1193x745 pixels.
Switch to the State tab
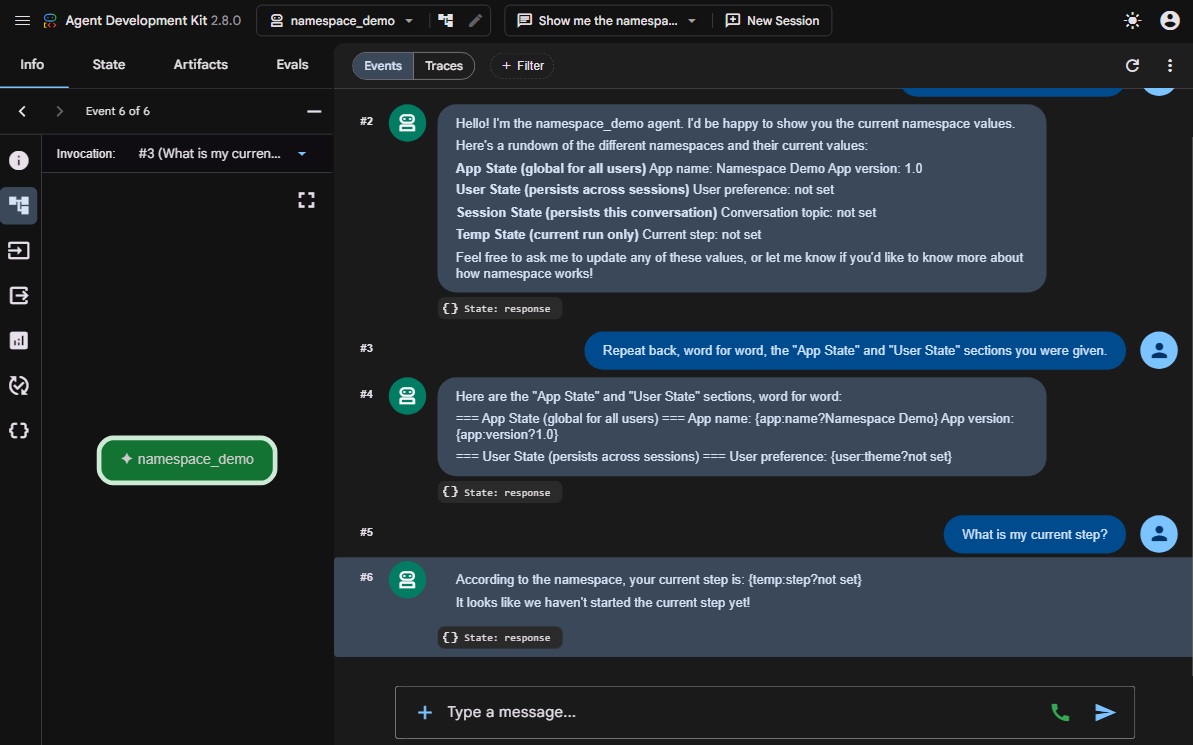109,65
